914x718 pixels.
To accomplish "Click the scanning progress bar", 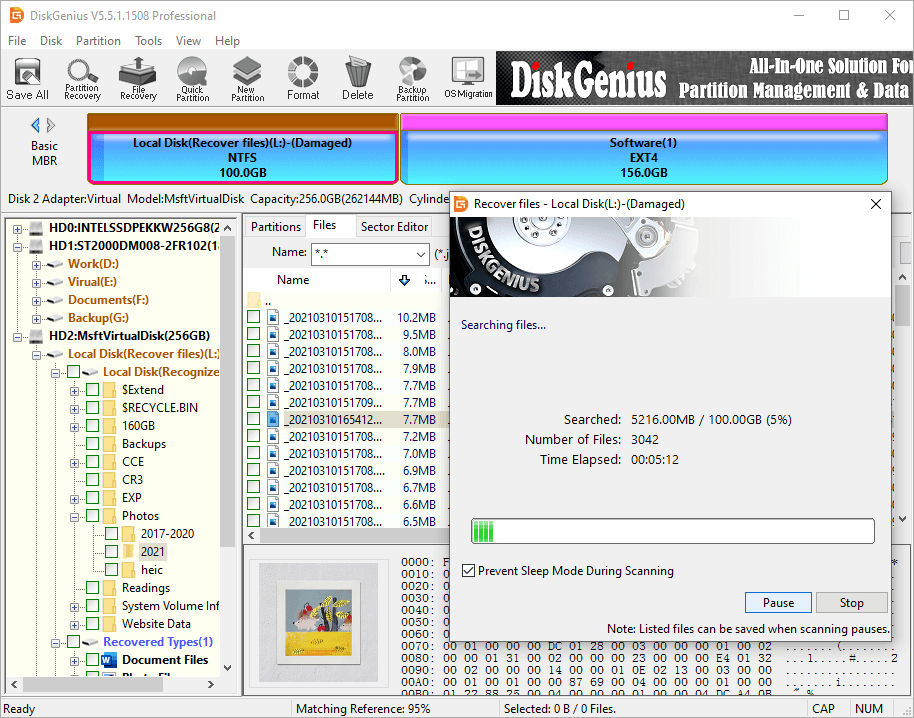I will coord(673,531).
